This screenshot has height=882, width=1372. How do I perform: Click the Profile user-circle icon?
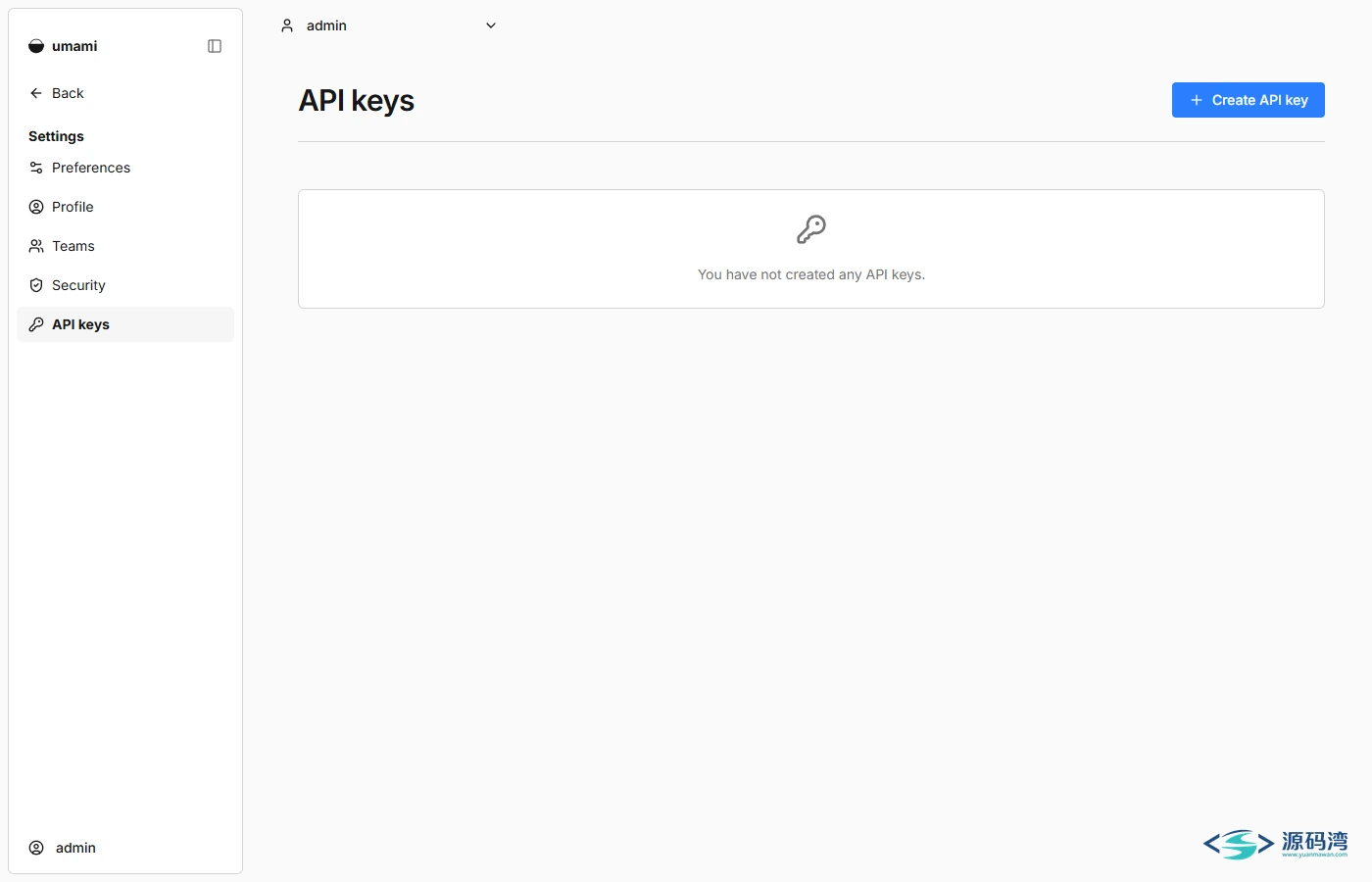(x=36, y=207)
